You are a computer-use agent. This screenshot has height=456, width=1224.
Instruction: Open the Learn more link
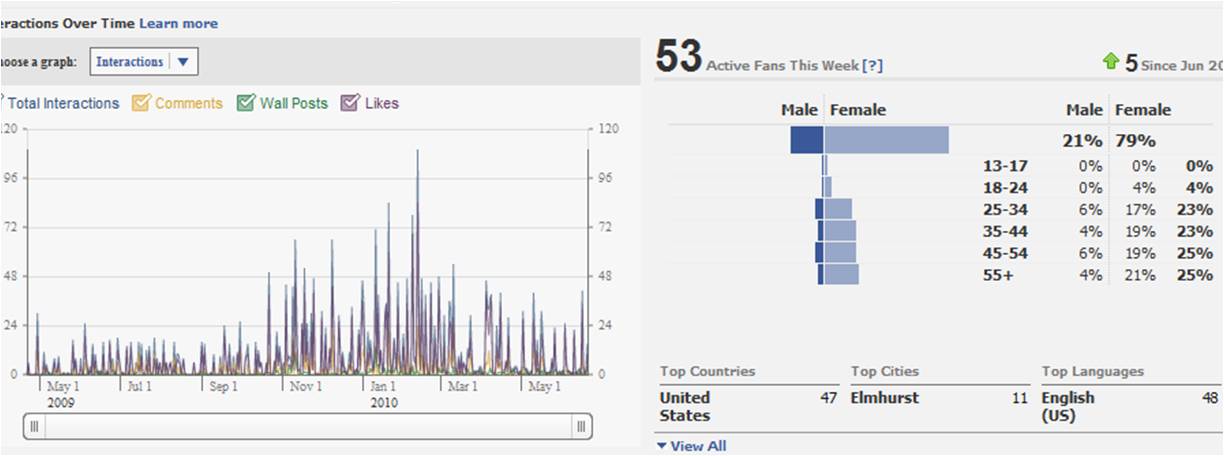(x=178, y=23)
